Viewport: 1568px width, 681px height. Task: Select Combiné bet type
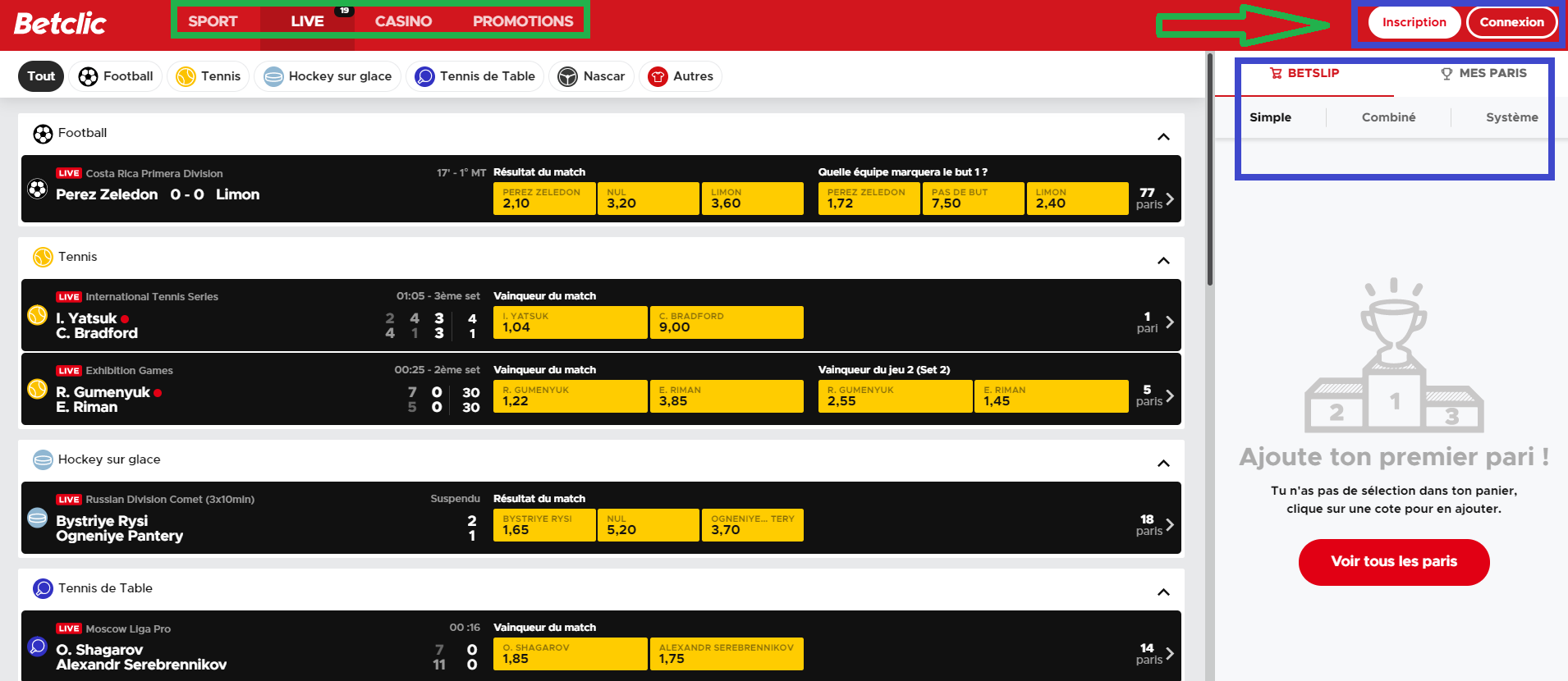point(1388,117)
